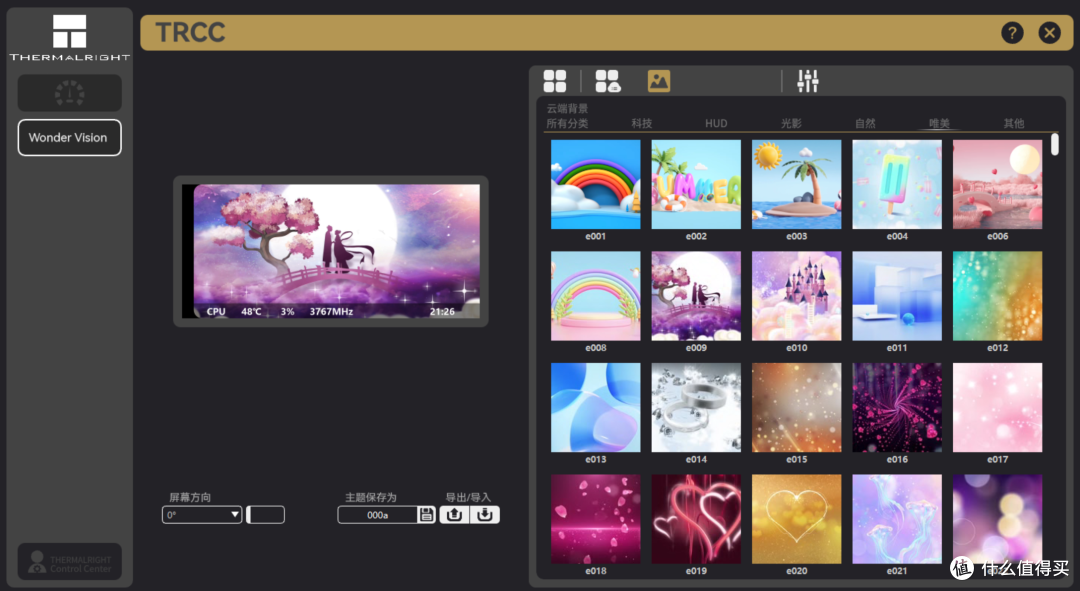
Task: Open the settings sliders icon
Action: [x=808, y=81]
